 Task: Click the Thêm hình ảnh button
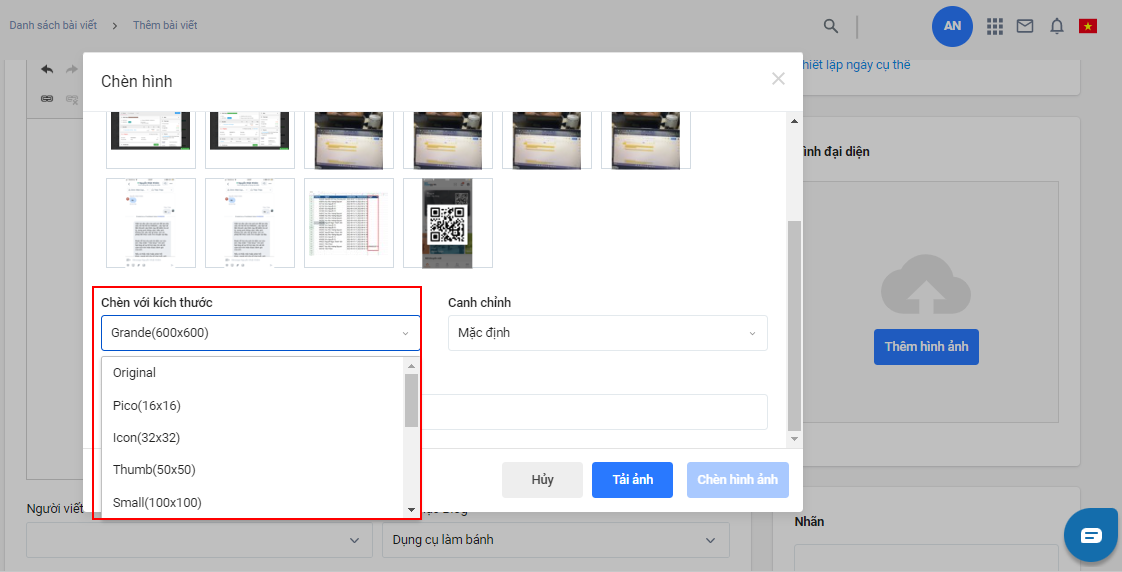(926, 347)
